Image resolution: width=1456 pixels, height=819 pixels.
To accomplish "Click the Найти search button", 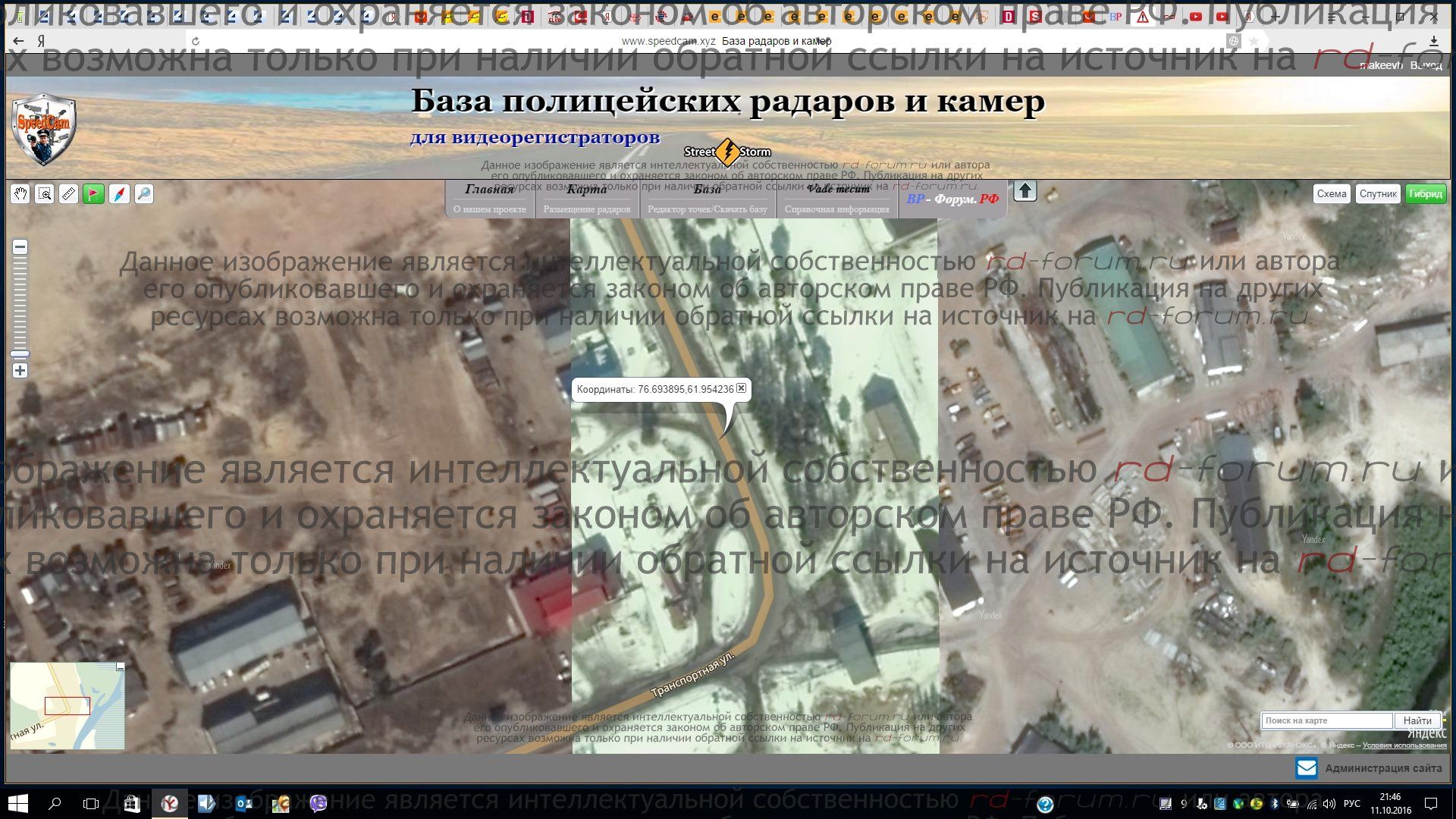I will [x=1417, y=720].
